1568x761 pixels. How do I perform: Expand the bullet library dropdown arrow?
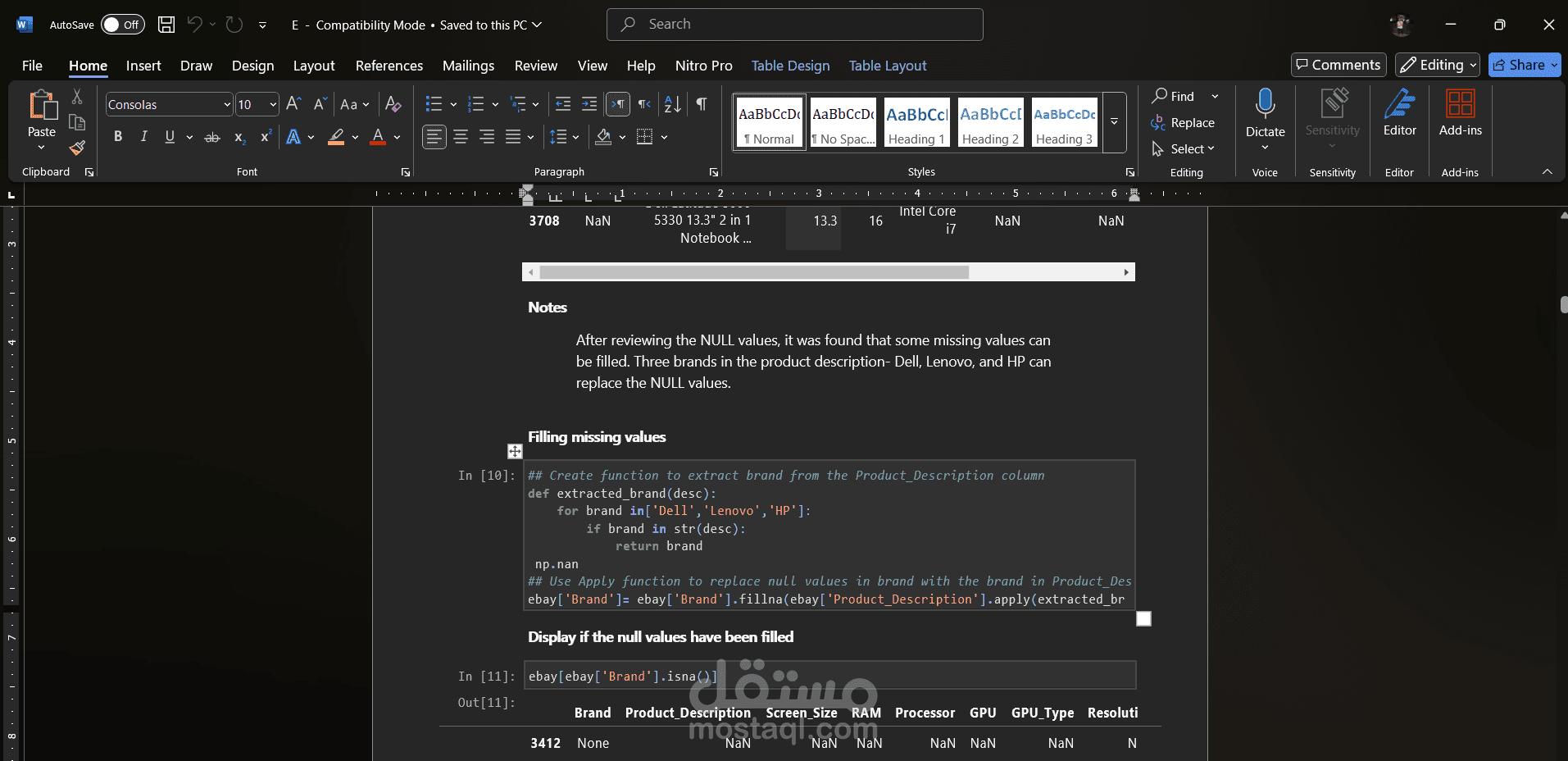(x=453, y=104)
